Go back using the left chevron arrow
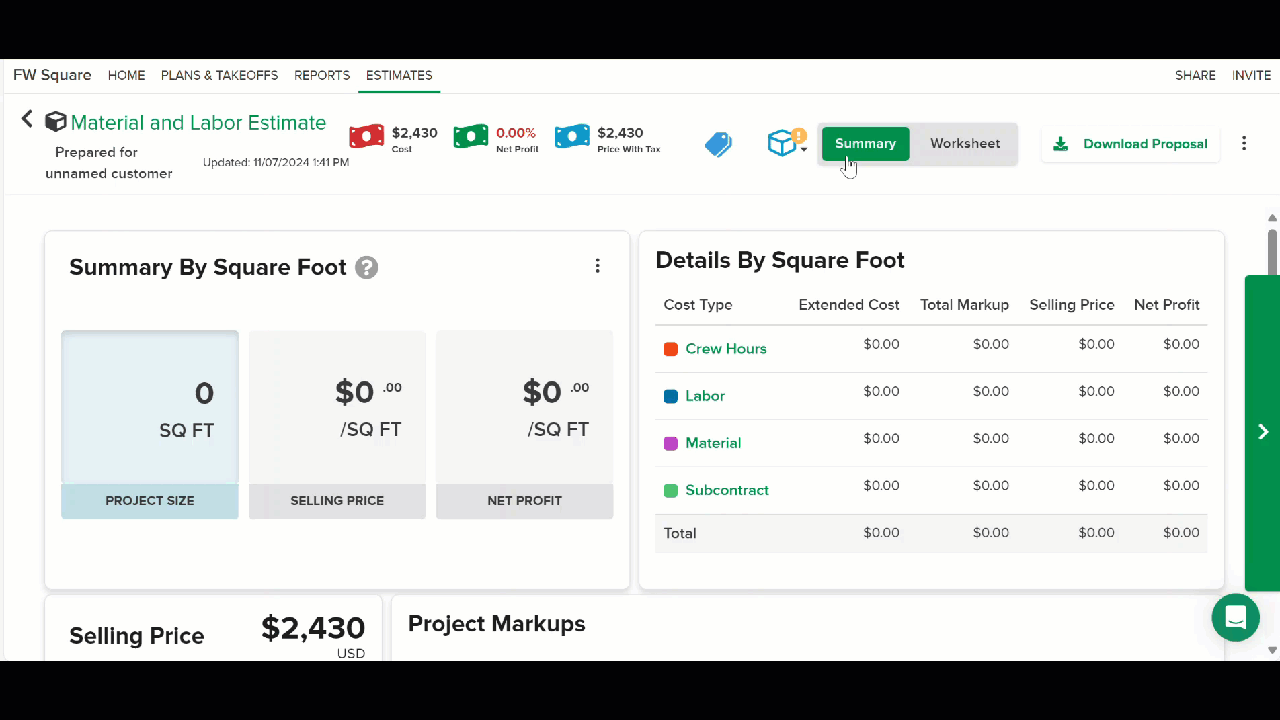 pos(27,119)
